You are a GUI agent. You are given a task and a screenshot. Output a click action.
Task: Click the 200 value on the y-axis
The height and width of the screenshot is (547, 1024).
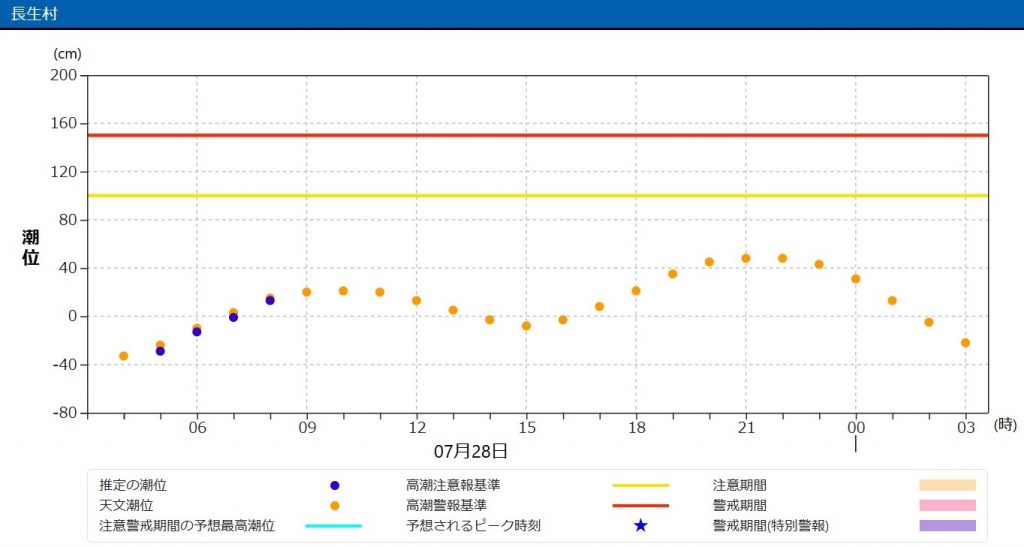point(63,75)
